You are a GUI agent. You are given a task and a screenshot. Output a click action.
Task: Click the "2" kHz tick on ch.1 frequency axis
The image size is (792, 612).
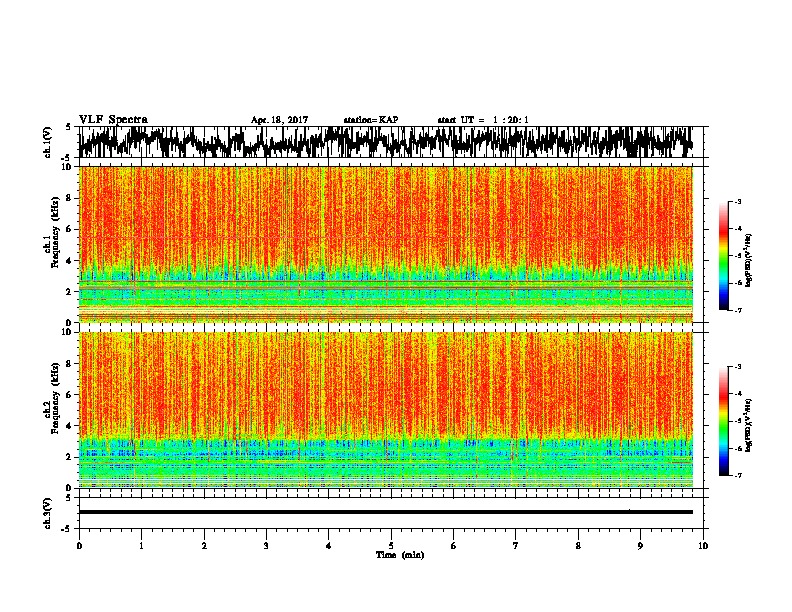(x=69, y=292)
